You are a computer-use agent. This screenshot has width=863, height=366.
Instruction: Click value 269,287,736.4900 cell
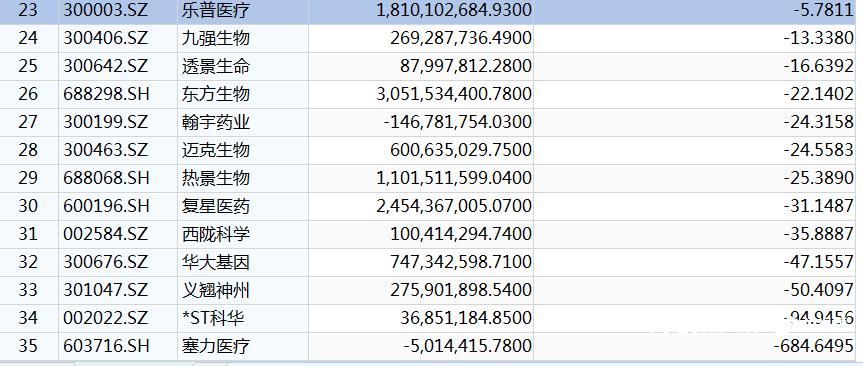point(421,39)
